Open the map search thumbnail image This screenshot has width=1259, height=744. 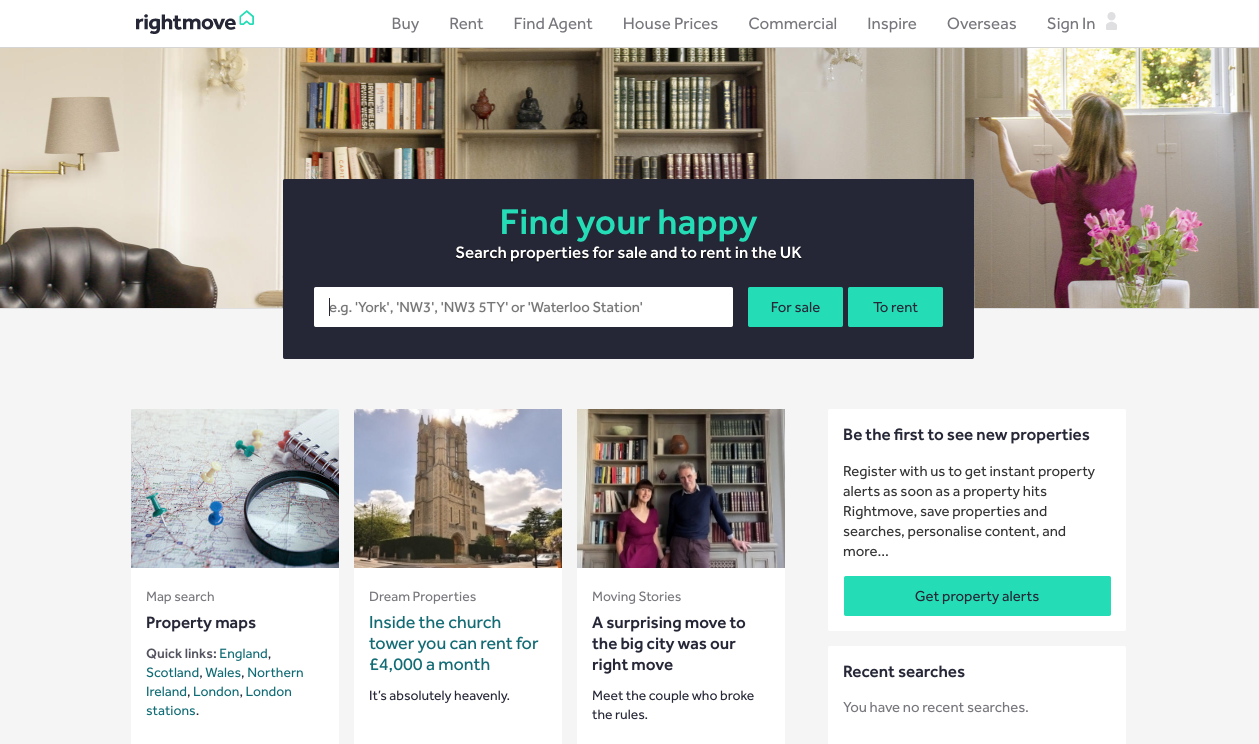(235, 488)
